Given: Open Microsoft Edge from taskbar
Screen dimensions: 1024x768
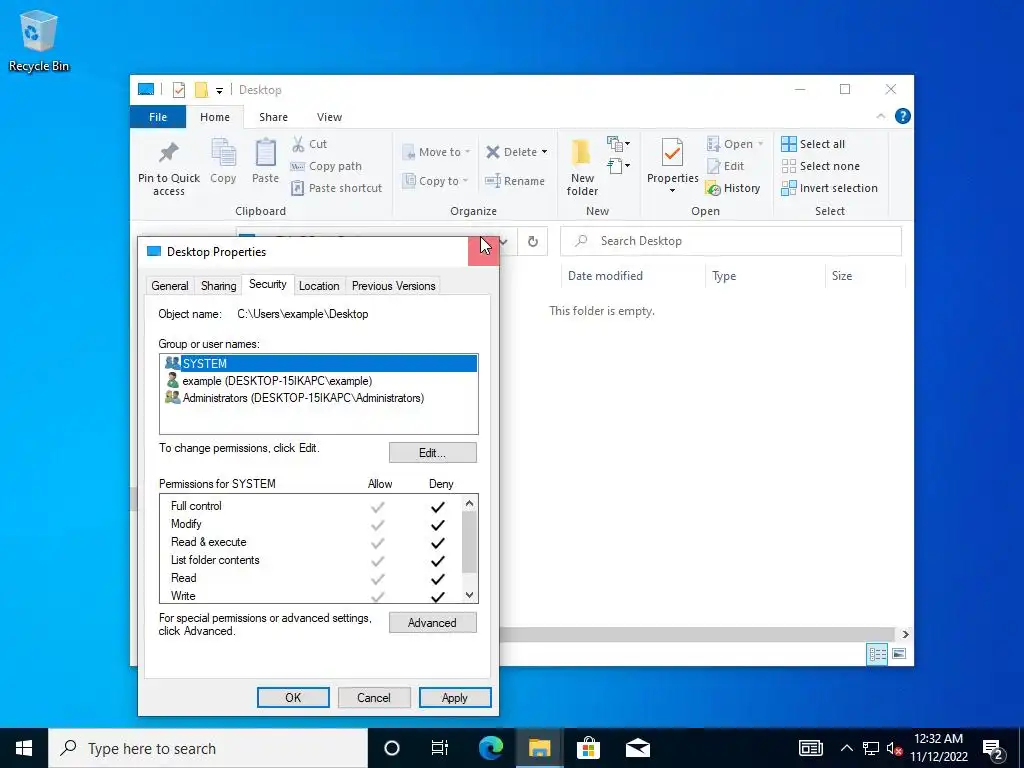Looking at the screenshot, I should 490,748.
